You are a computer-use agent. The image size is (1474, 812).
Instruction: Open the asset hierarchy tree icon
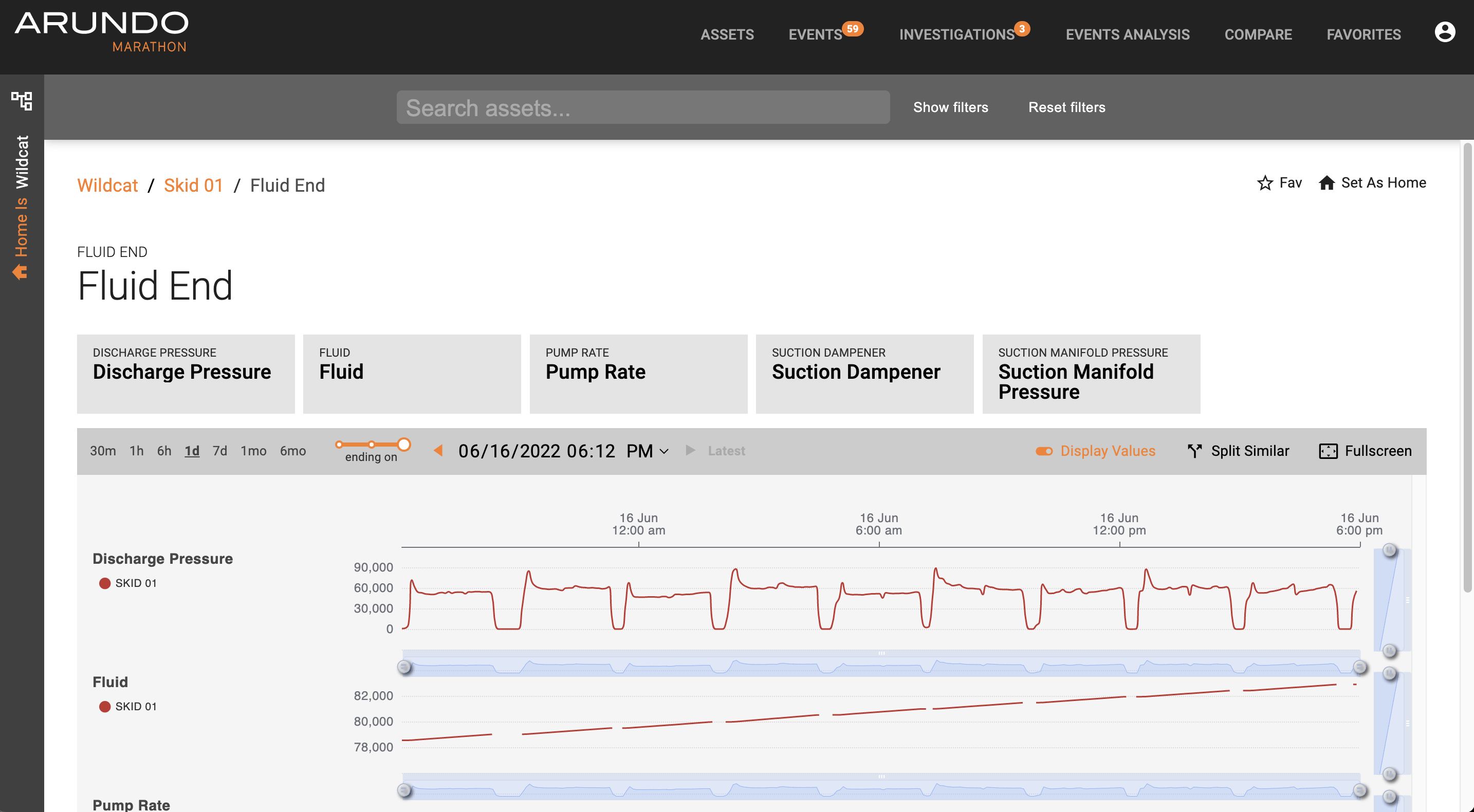point(22,101)
